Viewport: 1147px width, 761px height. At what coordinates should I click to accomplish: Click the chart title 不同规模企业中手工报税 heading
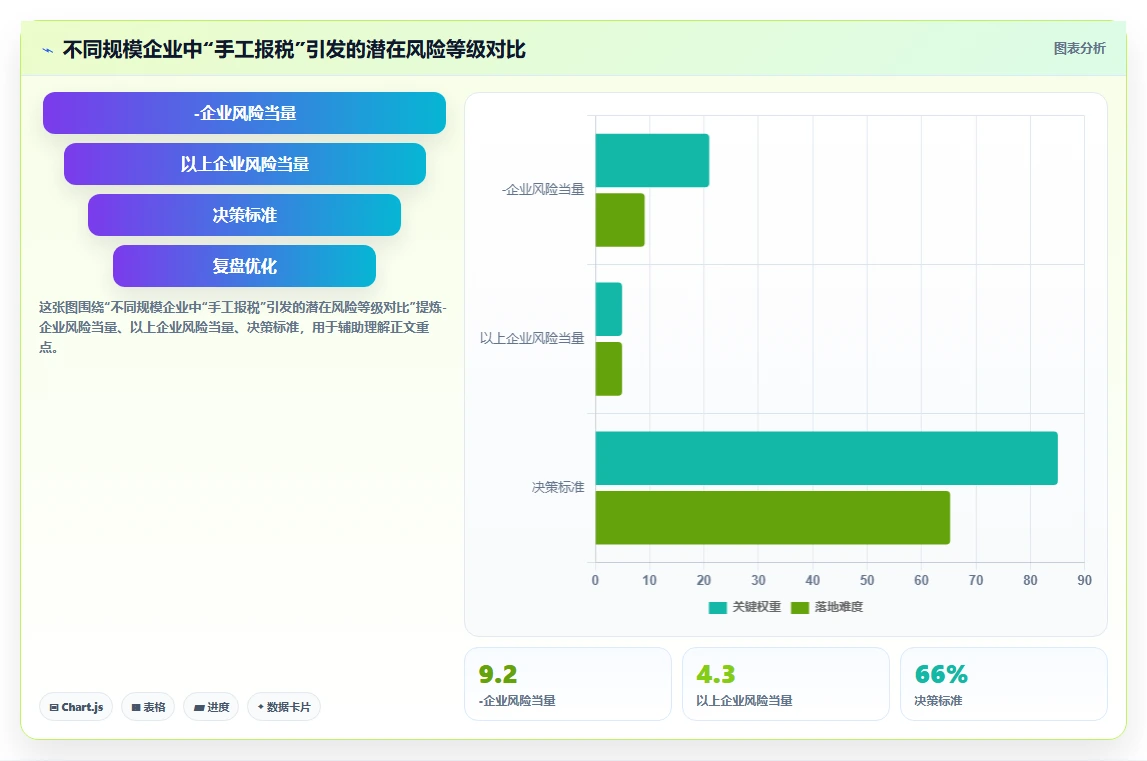coord(294,50)
